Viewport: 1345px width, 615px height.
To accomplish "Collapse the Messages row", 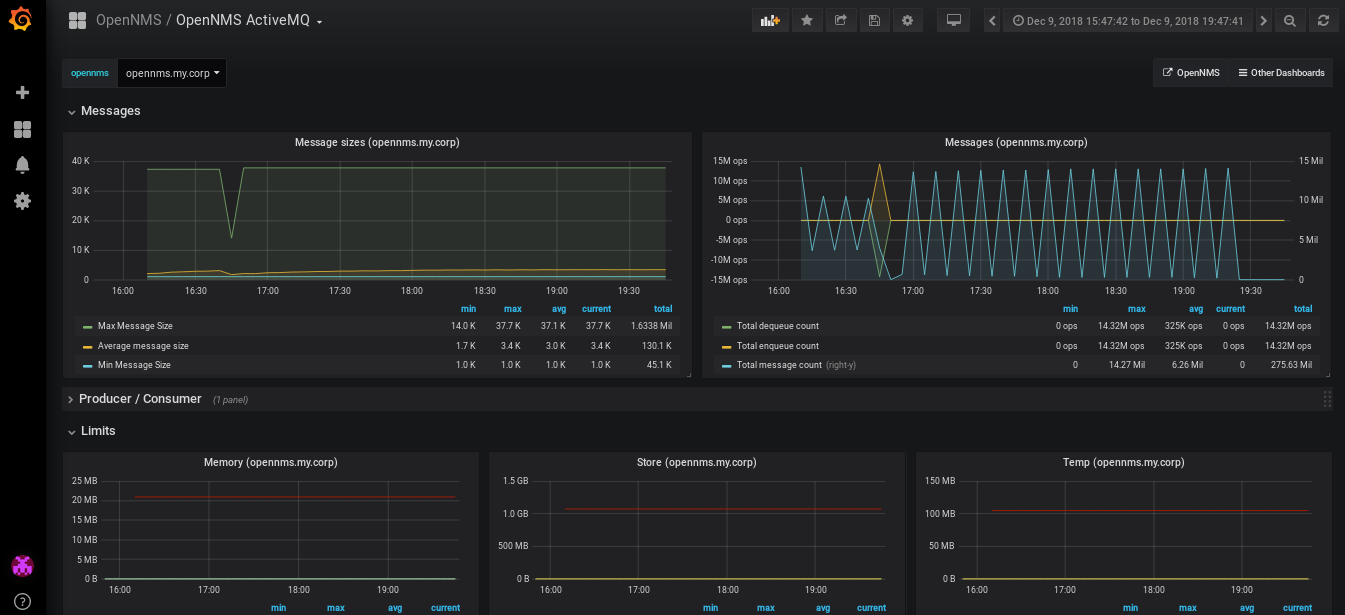I will coord(110,111).
